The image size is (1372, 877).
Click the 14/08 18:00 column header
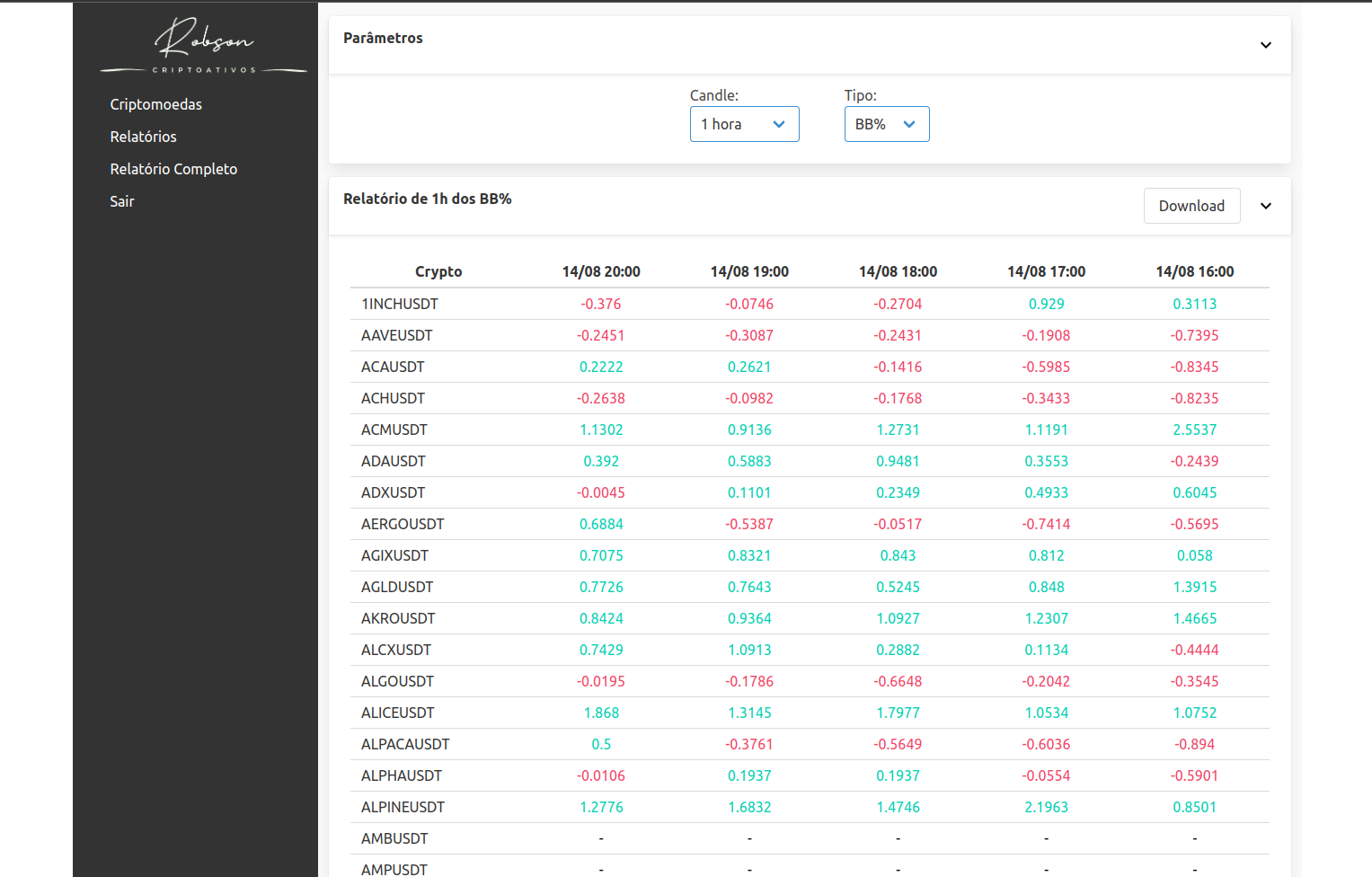click(x=898, y=271)
